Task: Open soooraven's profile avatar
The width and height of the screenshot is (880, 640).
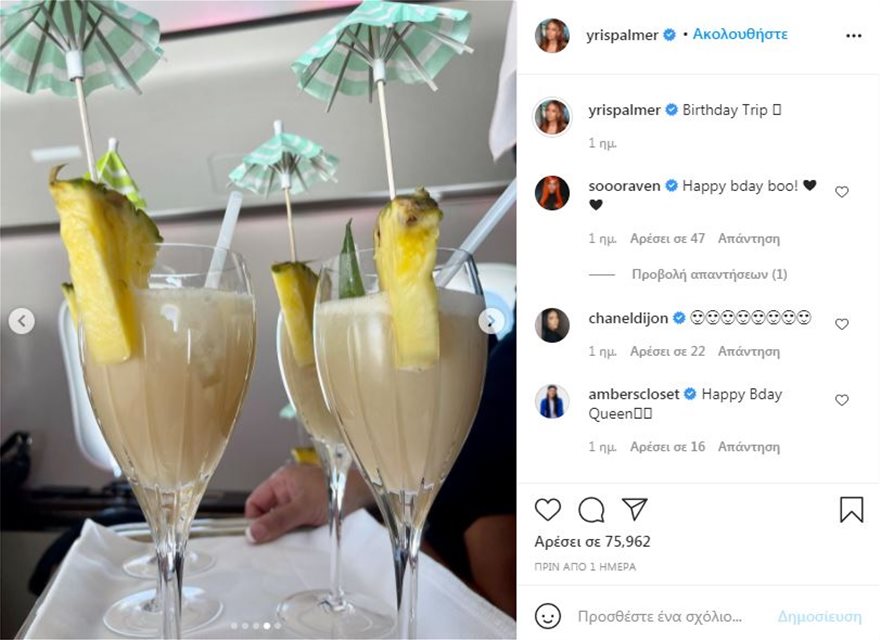Action: point(552,193)
